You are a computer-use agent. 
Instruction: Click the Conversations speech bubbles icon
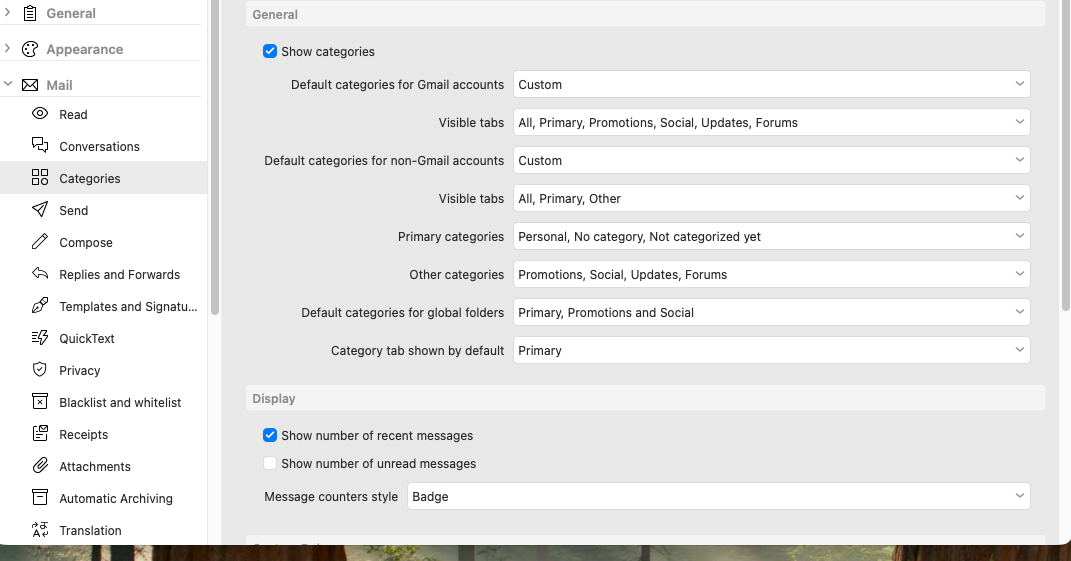pos(40,146)
